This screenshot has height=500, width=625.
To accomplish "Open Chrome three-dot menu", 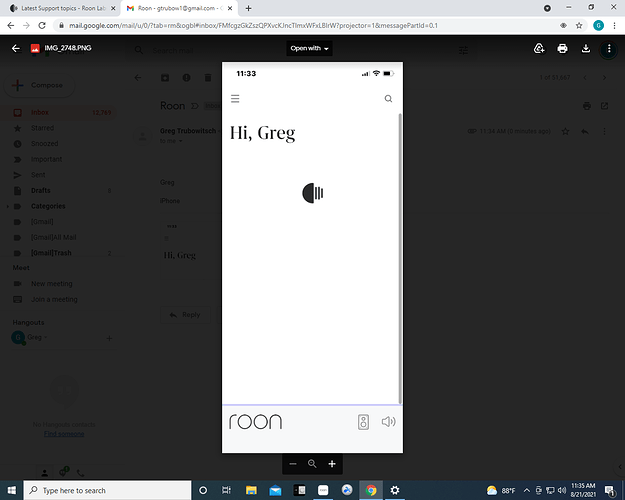I will pyautogui.click(x=614, y=26).
